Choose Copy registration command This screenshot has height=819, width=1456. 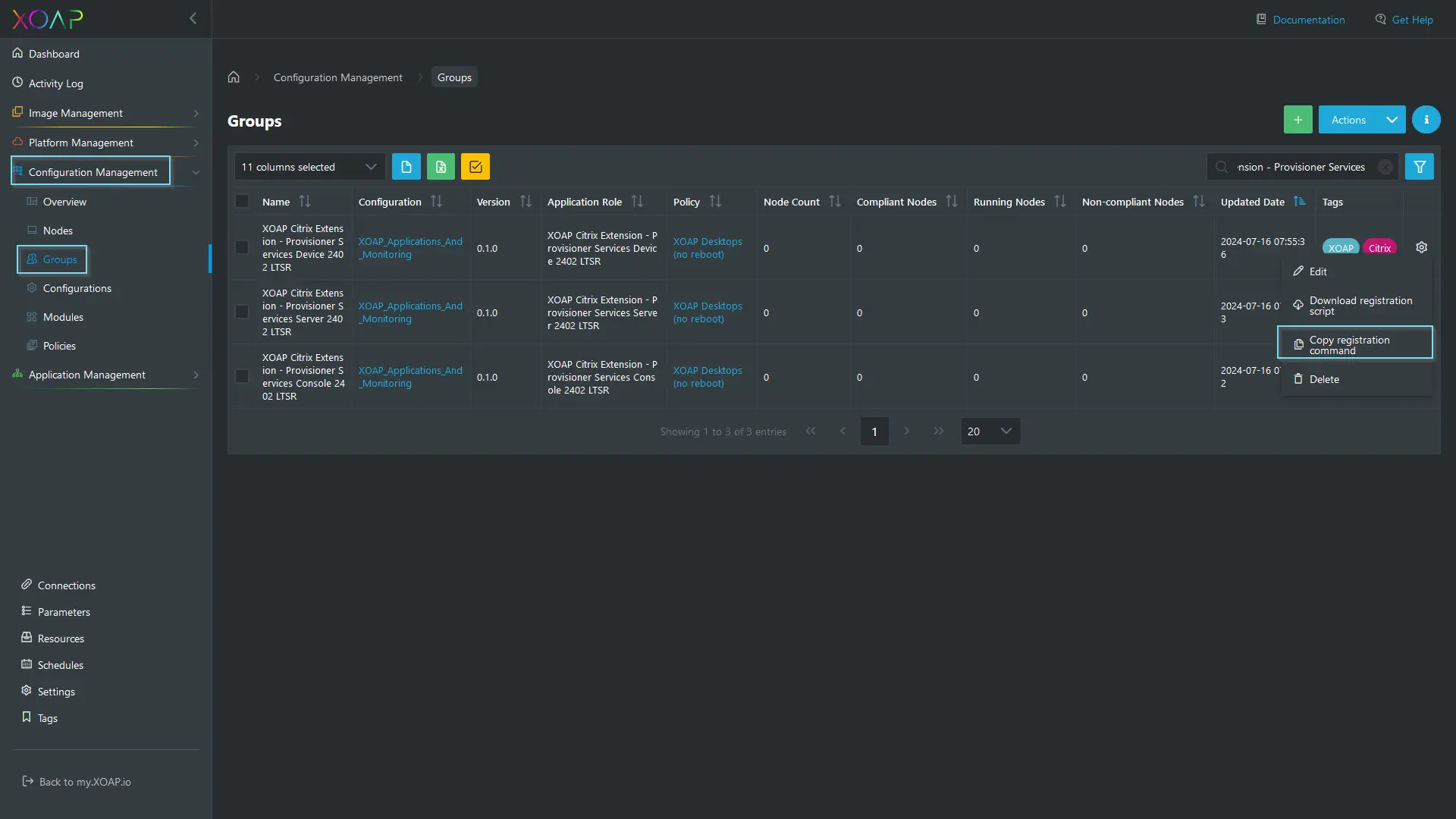point(1355,343)
